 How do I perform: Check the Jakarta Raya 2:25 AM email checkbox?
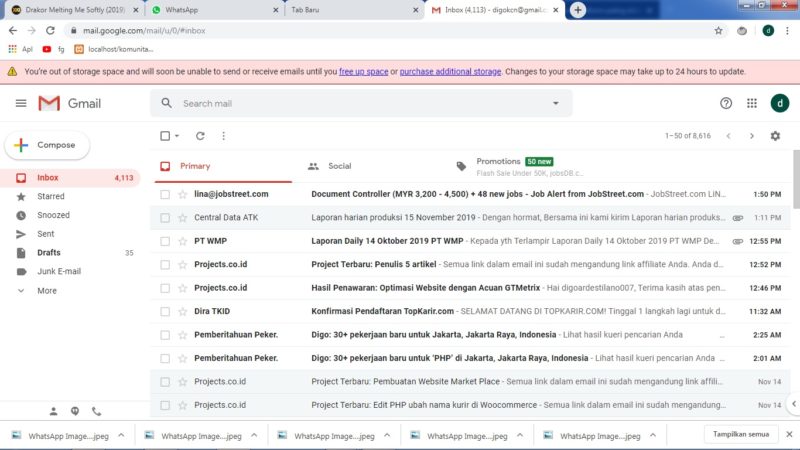165,335
